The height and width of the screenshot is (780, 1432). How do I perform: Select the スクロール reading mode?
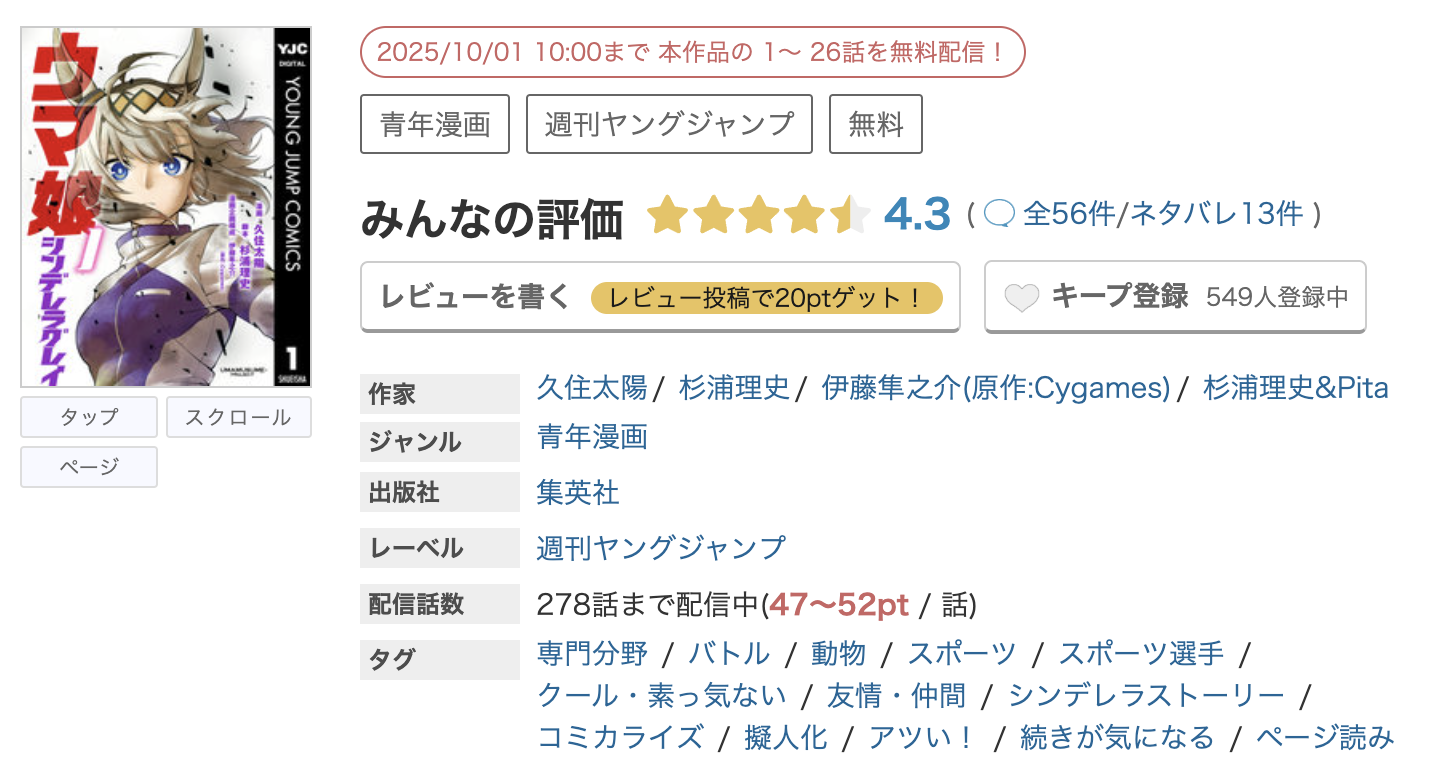[x=238, y=417]
